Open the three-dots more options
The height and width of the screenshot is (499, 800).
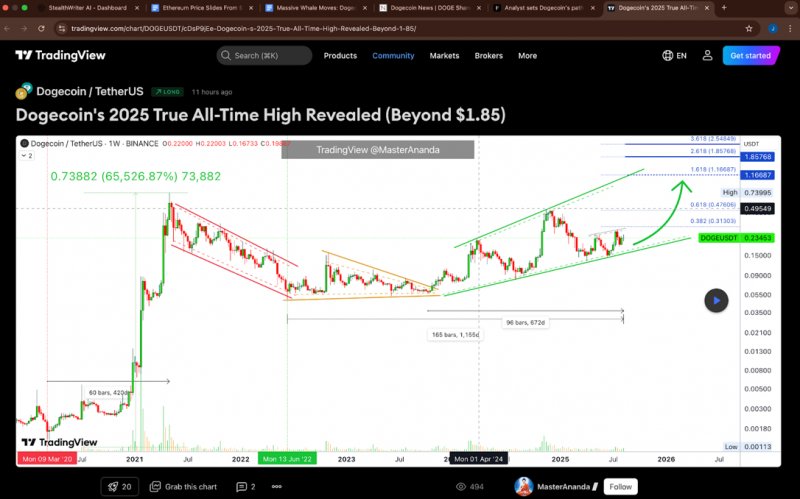click(277, 486)
